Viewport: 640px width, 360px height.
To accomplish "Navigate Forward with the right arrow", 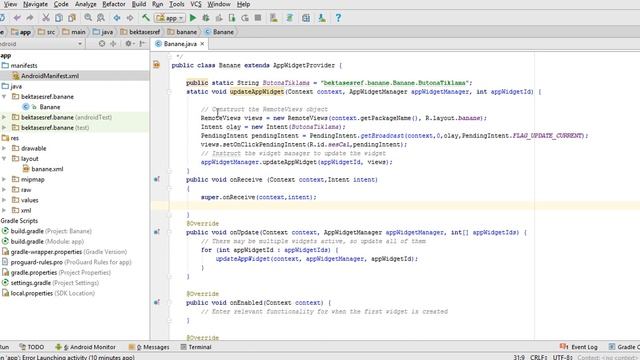I will [x=130, y=18].
